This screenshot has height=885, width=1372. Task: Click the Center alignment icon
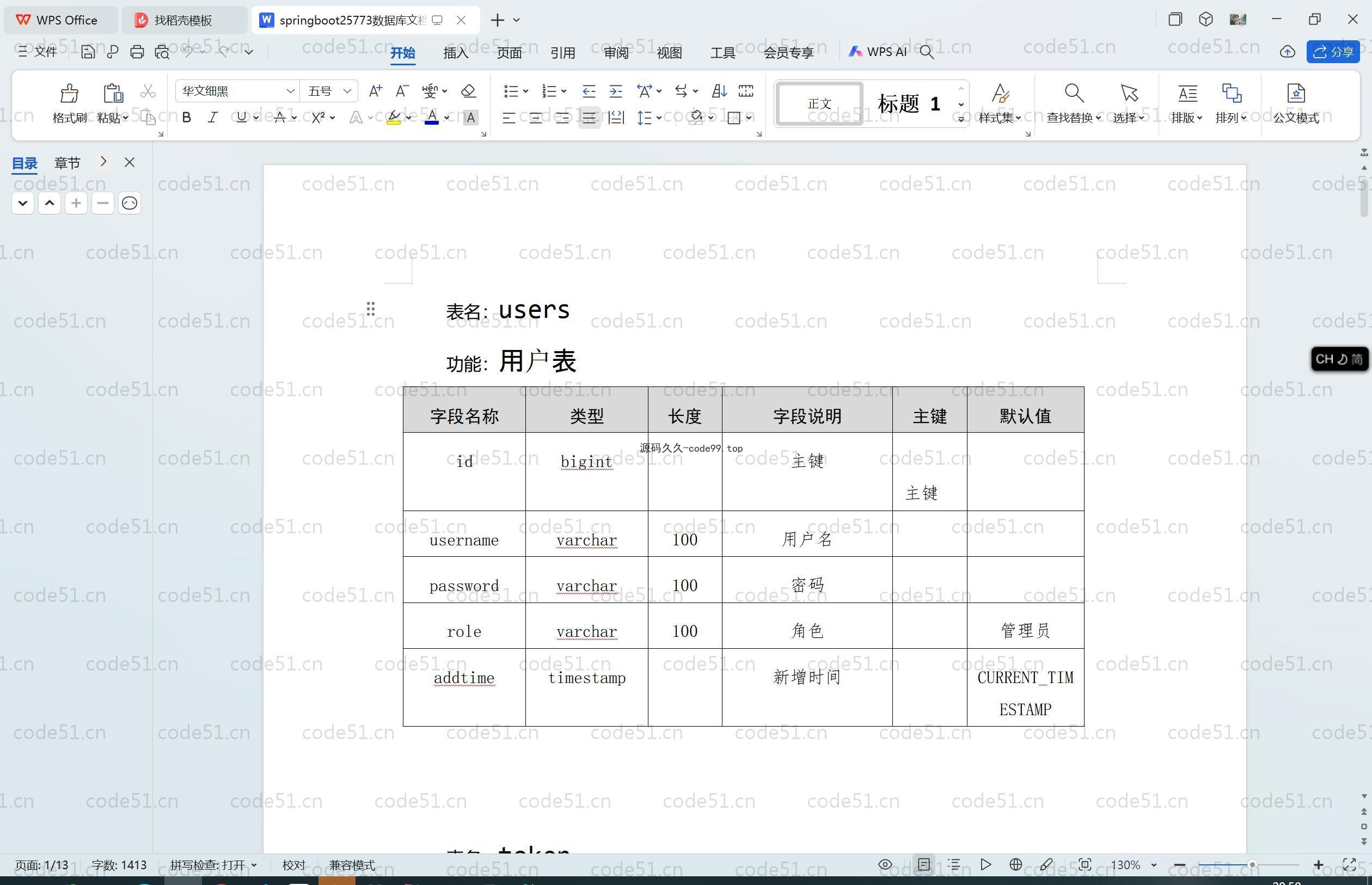click(535, 118)
